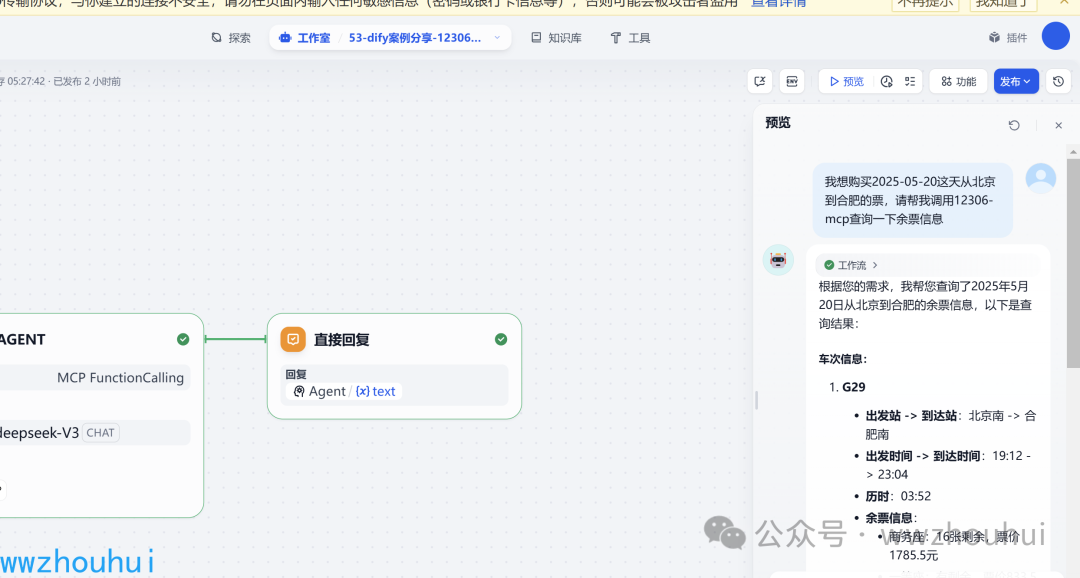Click the connection line between AGENT and 直接回复
Viewport: 1080px width, 578px height.
coord(236,339)
